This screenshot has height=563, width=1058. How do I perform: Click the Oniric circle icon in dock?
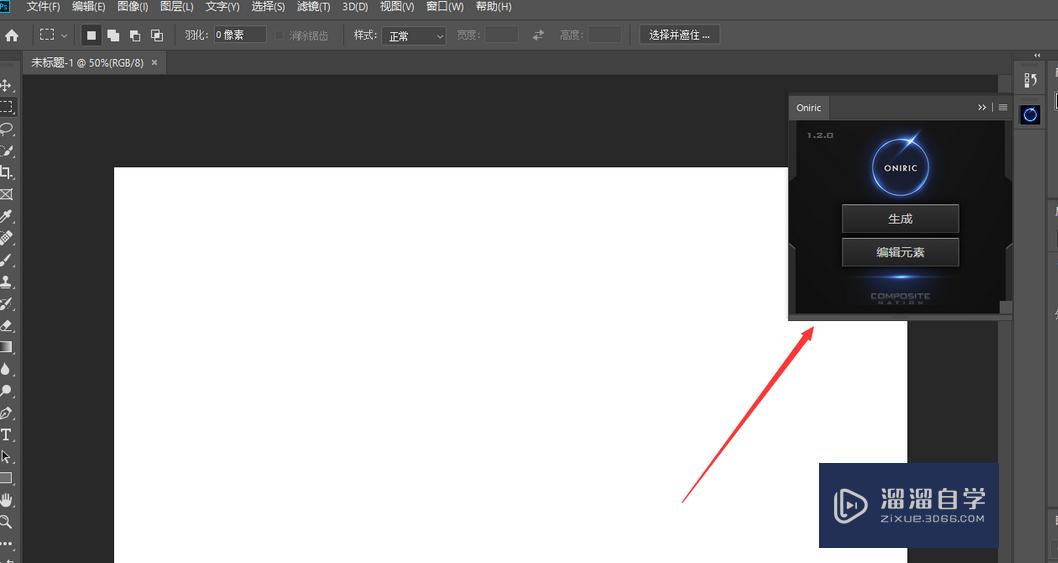(x=1030, y=115)
